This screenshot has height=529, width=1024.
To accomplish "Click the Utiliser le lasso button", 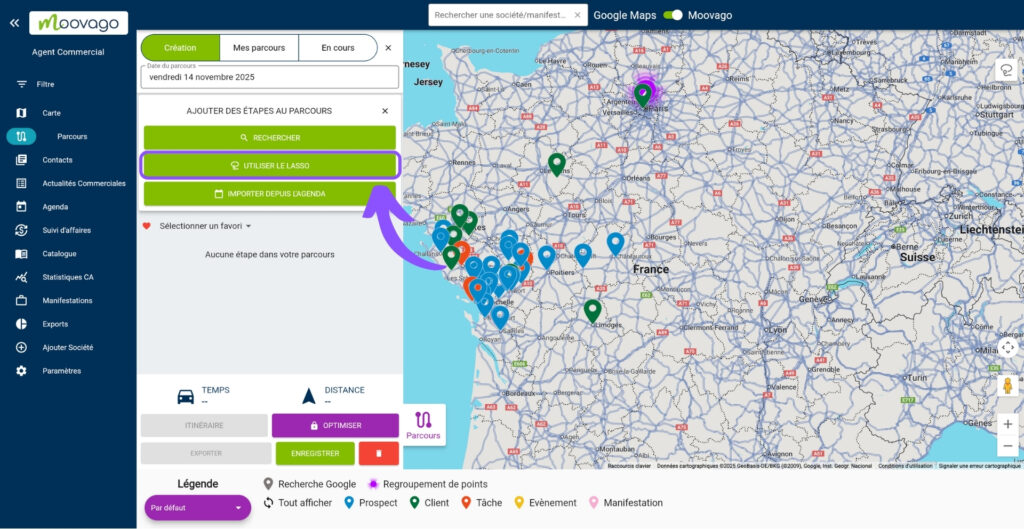I will [x=270, y=165].
